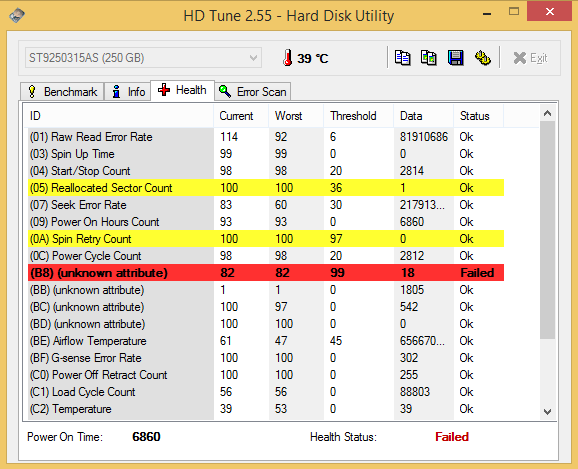The height and width of the screenshot is (469, 578).
Task: Close the HD Tune window
Action: pyautogui.click(x=550, y=11)
